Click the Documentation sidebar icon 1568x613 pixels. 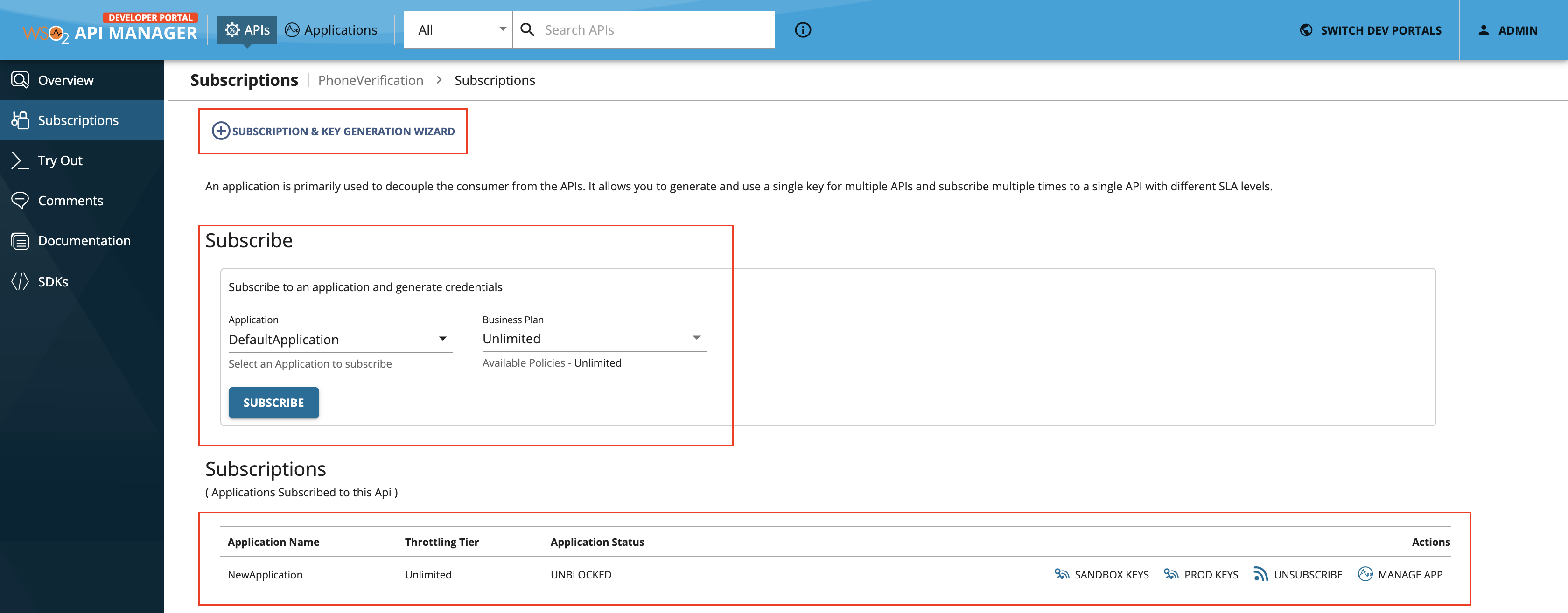click(20, 241)
